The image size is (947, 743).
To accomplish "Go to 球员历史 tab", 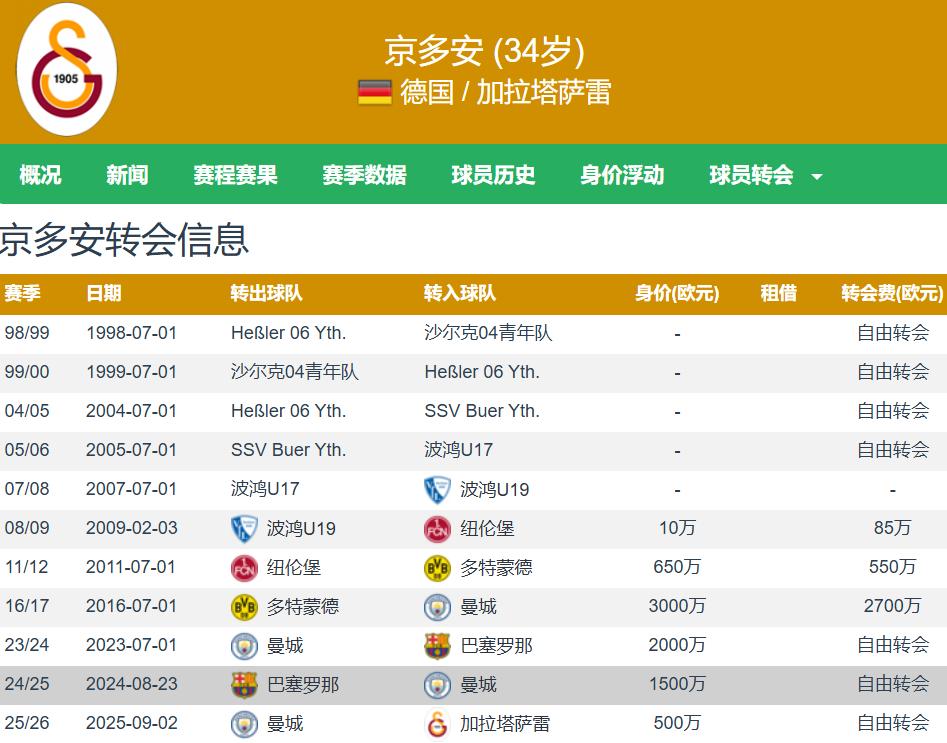I will click(x=493, y=175).
